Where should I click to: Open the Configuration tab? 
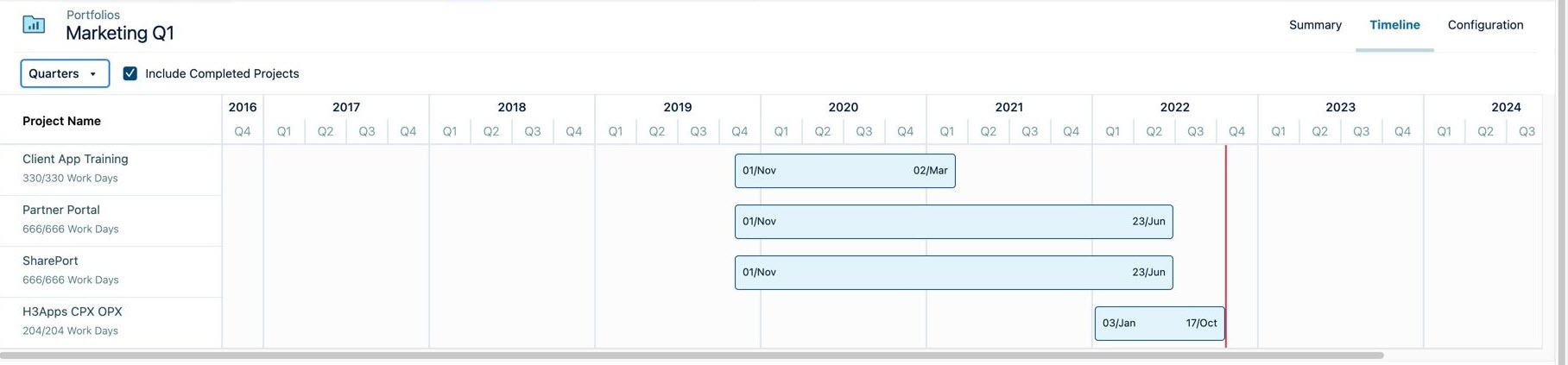point(1484,25)
